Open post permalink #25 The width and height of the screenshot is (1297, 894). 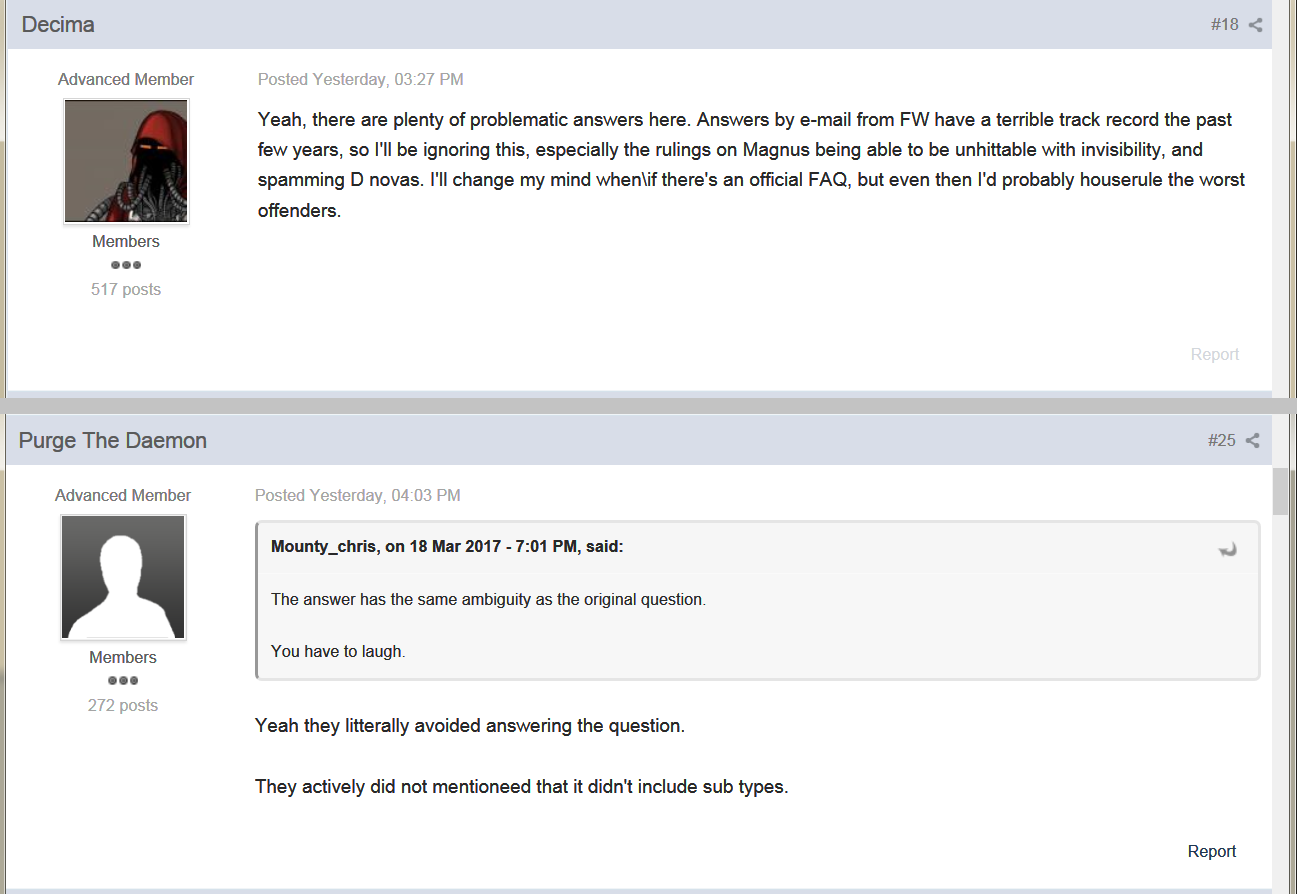click(x=1221, y=441)
